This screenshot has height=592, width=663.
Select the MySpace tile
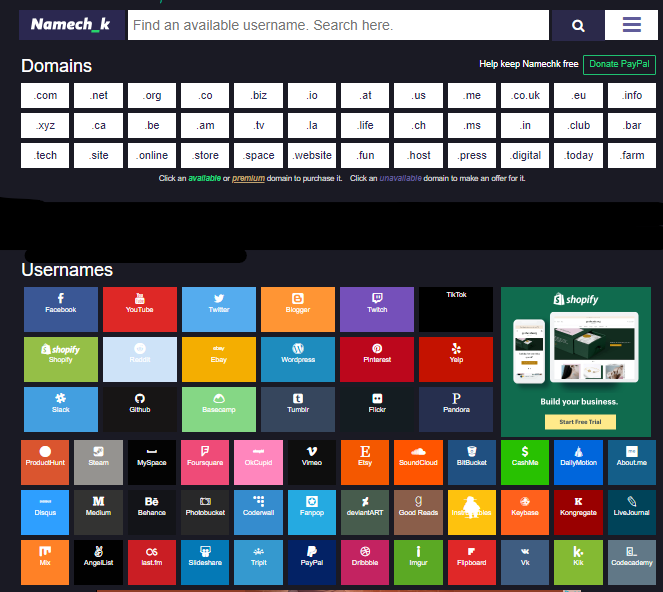pos(152,463)
